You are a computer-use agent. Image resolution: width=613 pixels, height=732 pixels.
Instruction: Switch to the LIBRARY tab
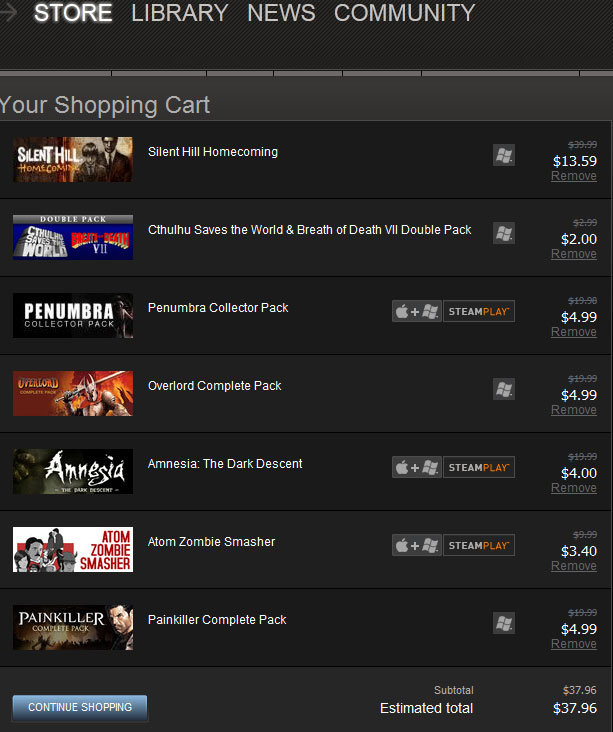(x=180, y=13)
